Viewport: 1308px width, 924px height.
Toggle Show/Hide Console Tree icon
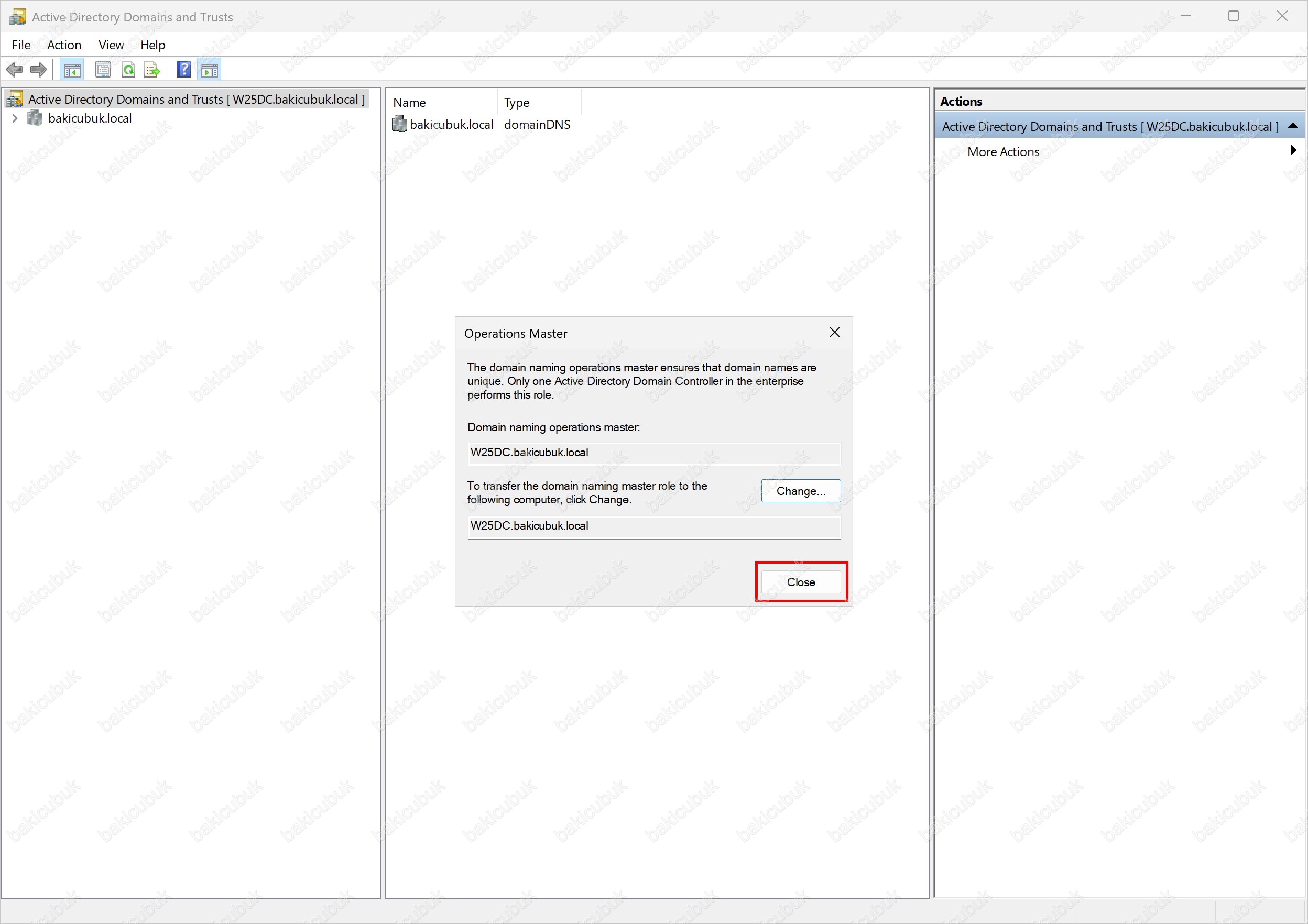[x=72, y=70]
